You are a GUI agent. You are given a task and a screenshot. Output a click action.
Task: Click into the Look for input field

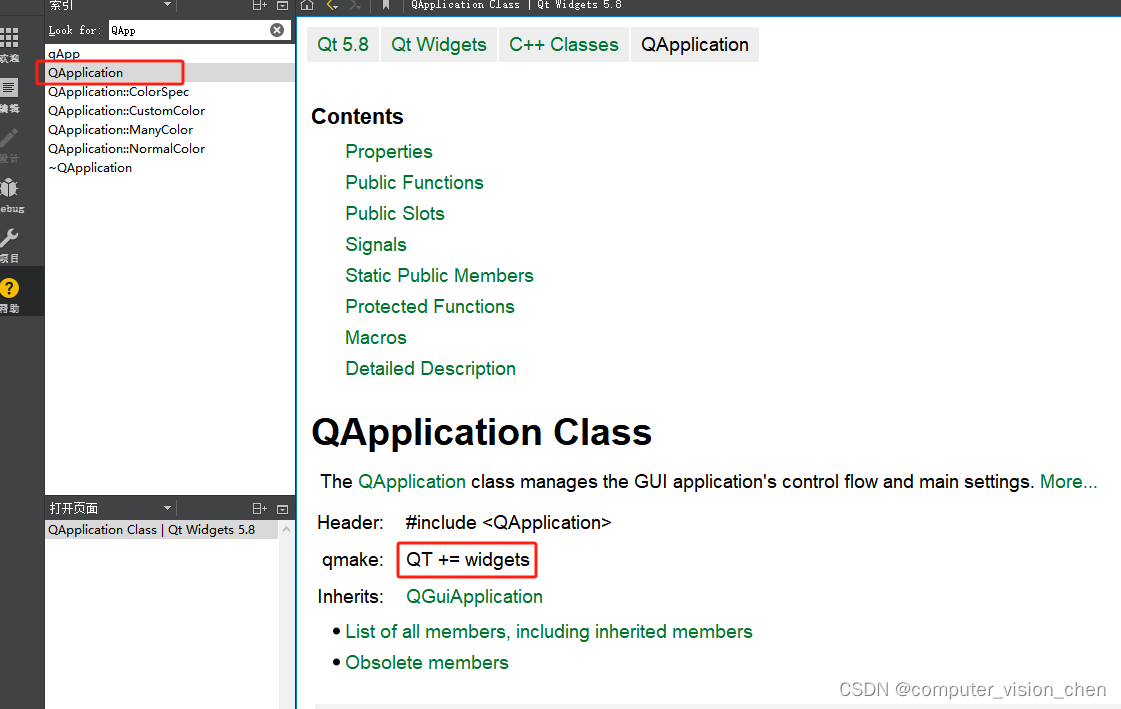[189, 30]
